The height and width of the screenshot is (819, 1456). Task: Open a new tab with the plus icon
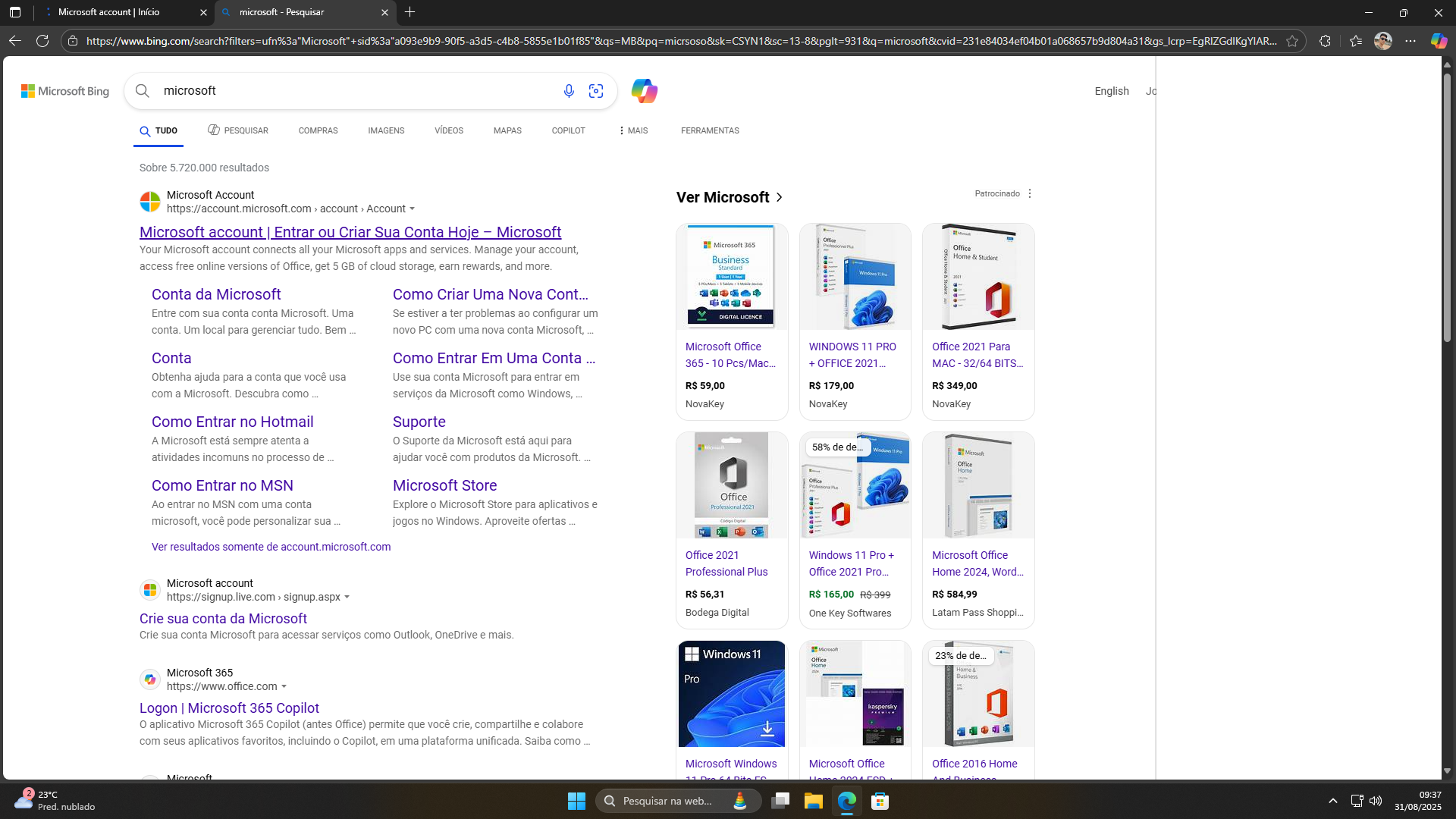coord(410,12)
